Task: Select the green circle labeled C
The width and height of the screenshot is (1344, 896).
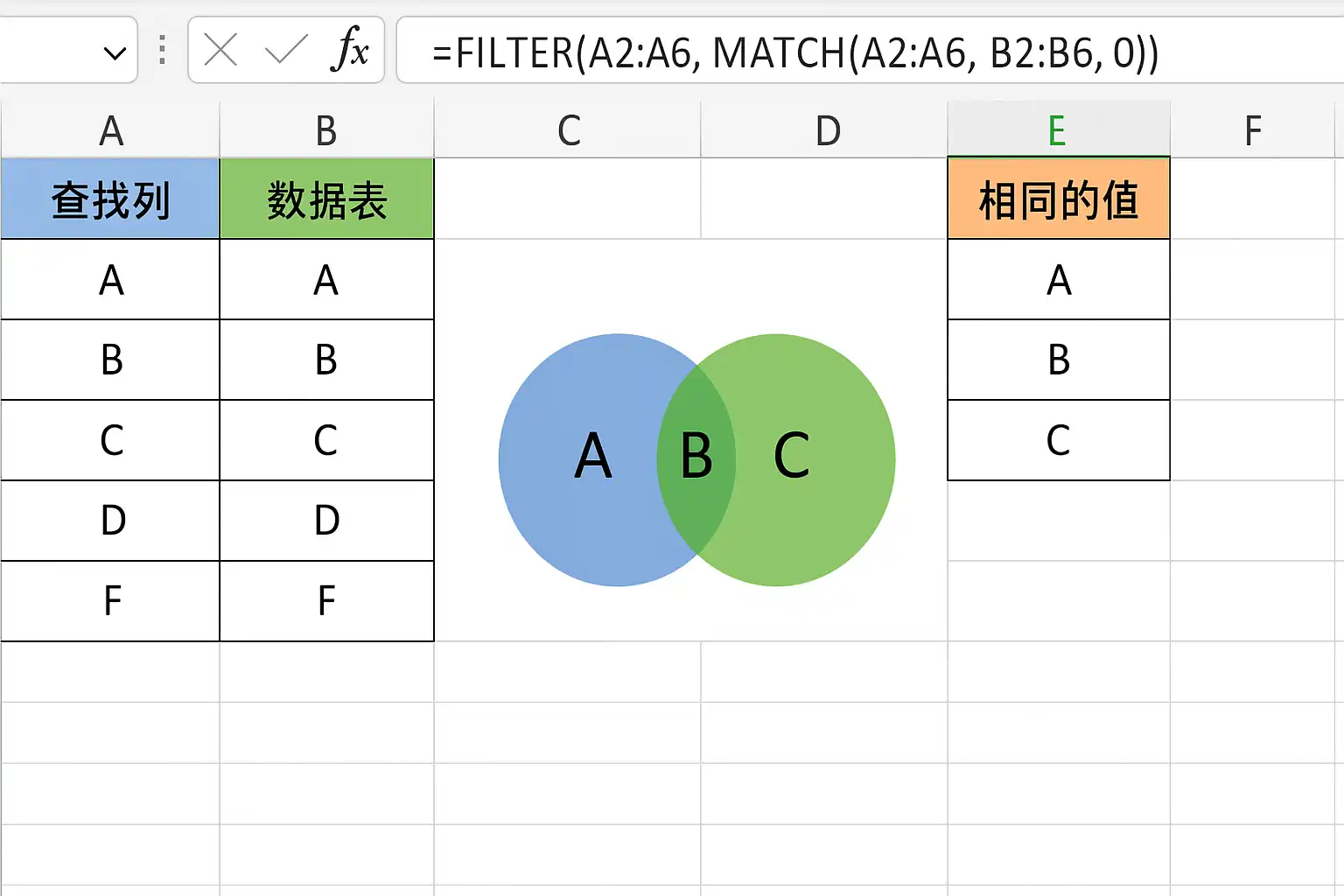Action: [814, 459]
